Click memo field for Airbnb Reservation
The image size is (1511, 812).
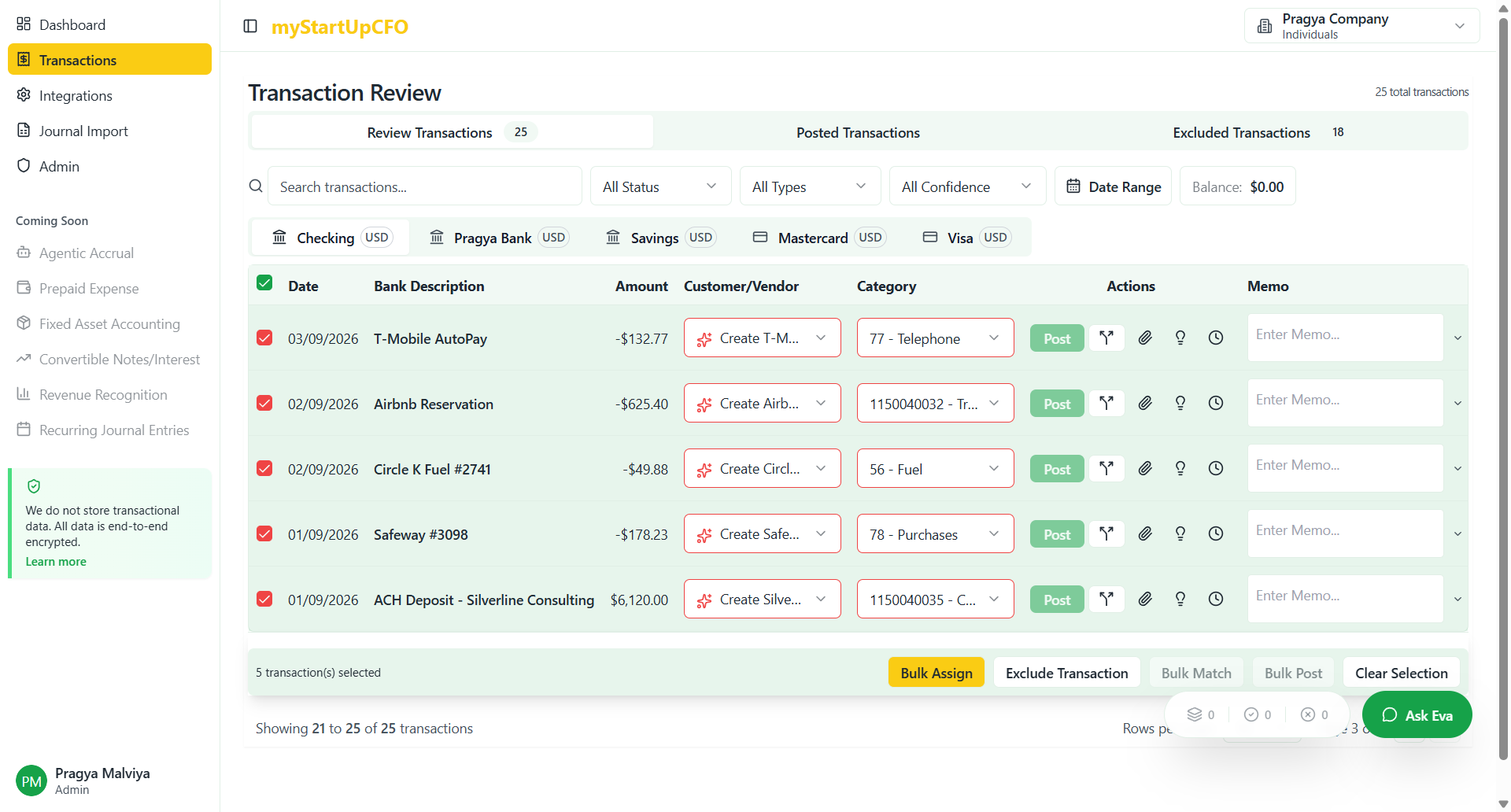(1345, 403)
